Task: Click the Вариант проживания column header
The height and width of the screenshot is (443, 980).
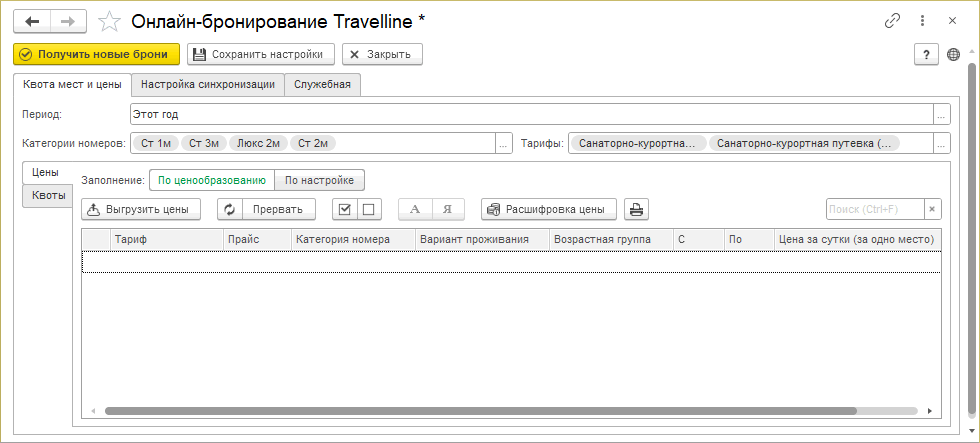Action: [x=482, y=239]
